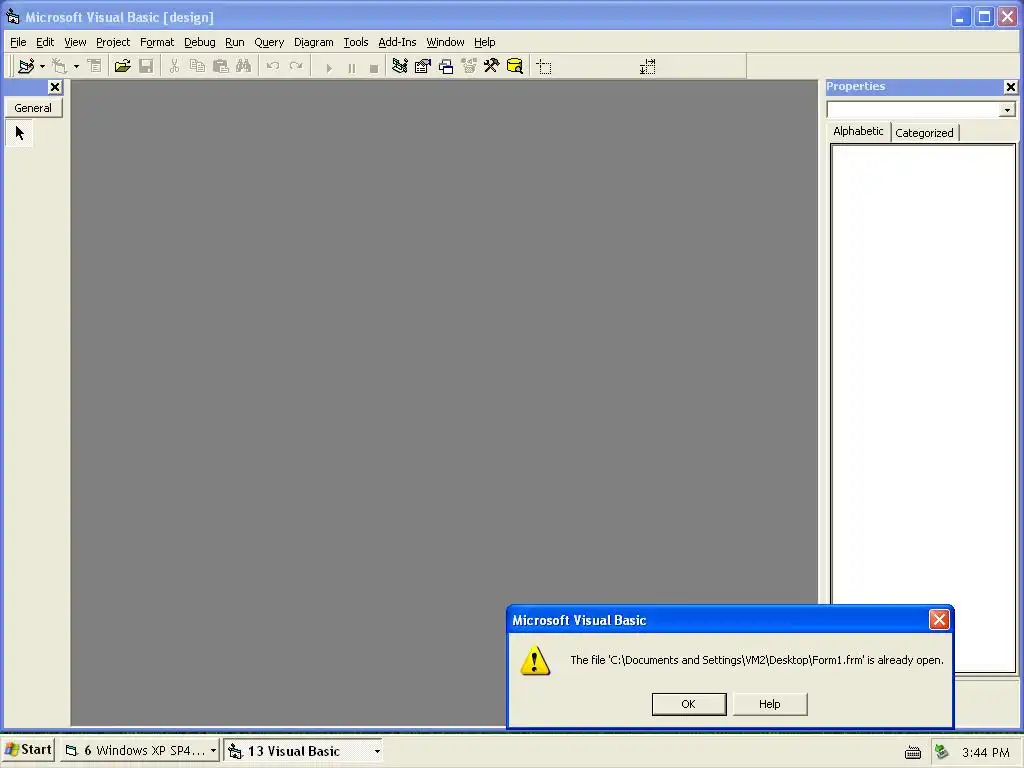Switch to the Alphabetic tab
The width and height of the screenshot is (1024, 768).
pos(858,131)
